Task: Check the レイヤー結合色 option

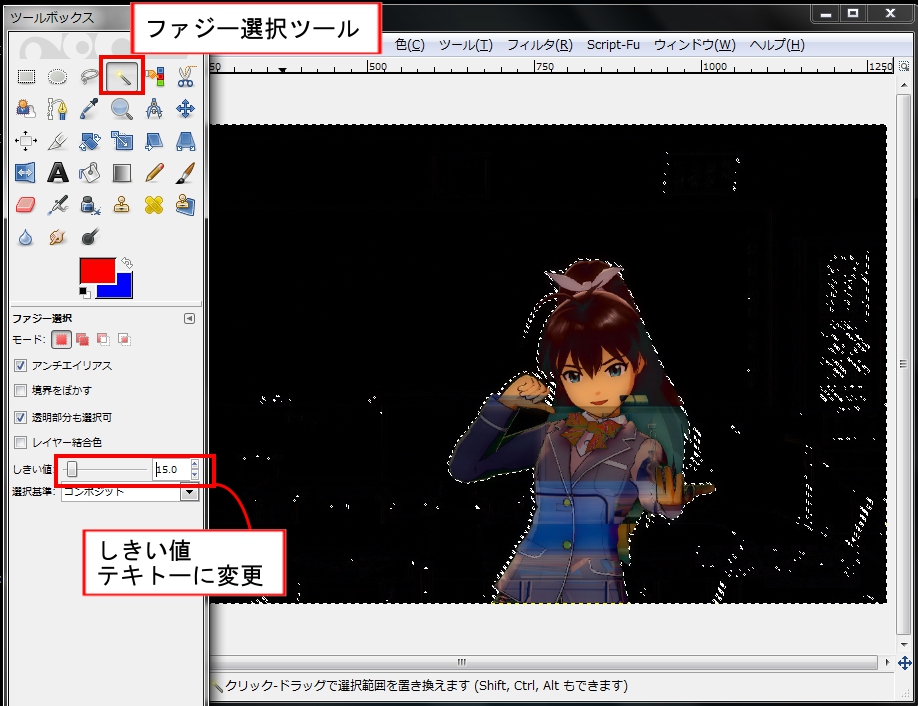Action: tap(21, 442)
